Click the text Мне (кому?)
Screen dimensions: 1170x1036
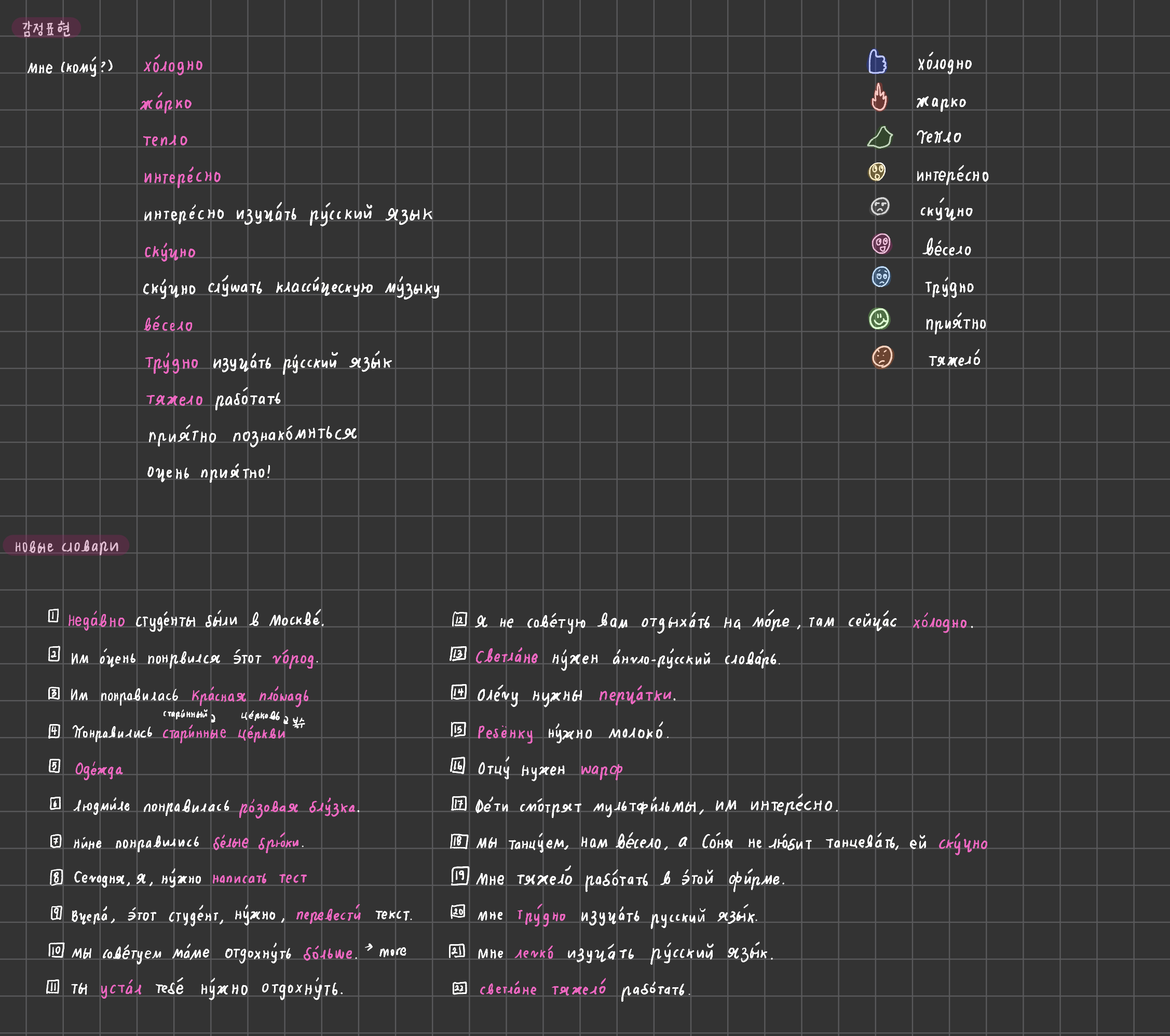point(71,67)
